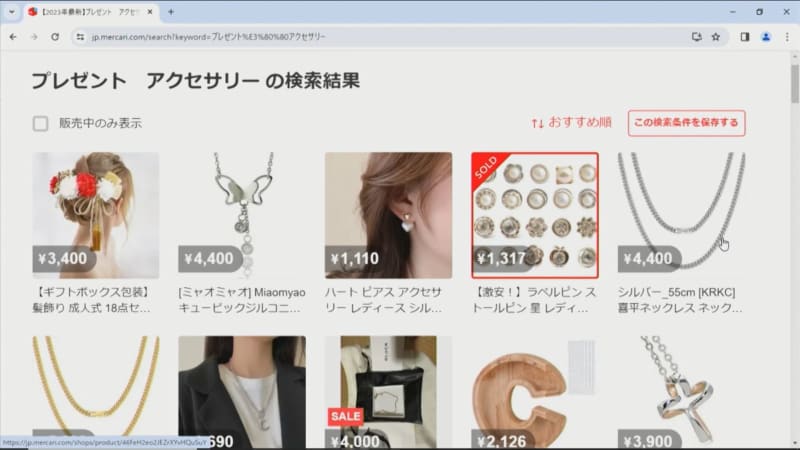800x450 pixels.
Task: Open the SALE ¥4,000 item thumbnail
Action: click(388, 392)
